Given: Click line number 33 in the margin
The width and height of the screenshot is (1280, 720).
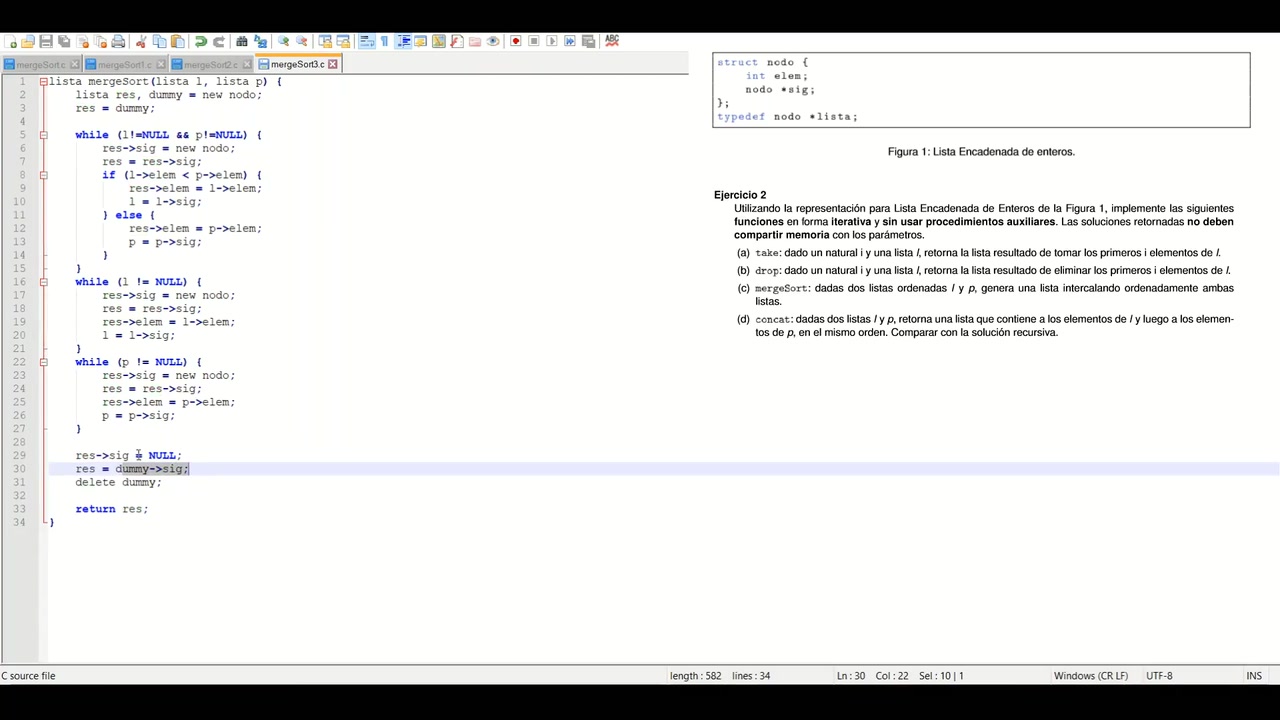Looking at the screenshot, I should pos(19,509).
